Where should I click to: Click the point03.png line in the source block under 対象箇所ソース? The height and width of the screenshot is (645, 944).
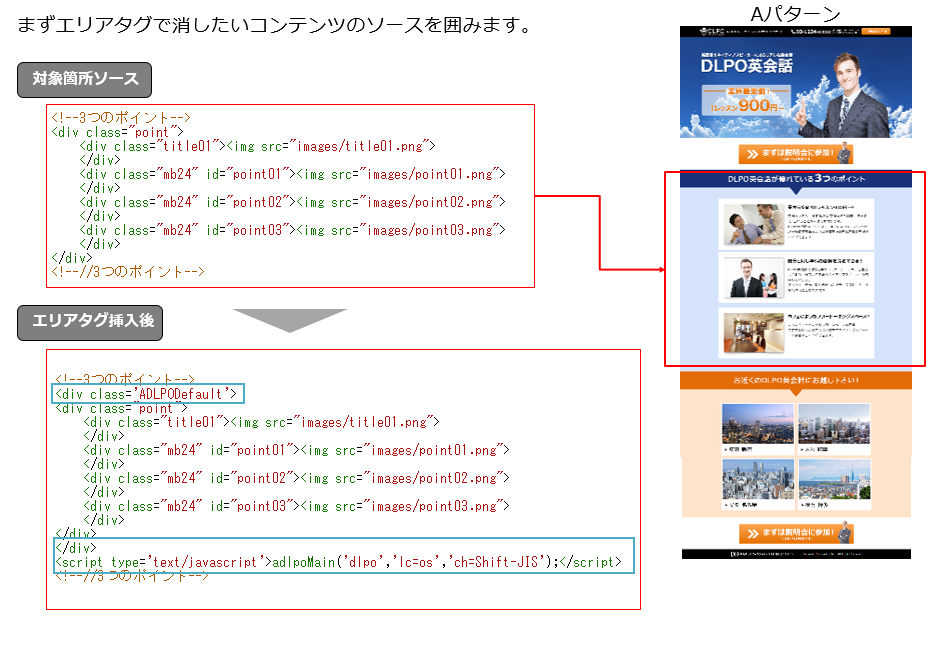pyautogui.click(x=293, y=230)
